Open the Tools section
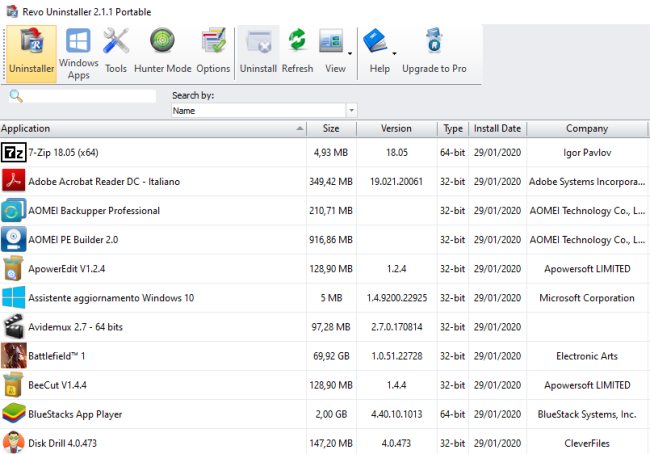Screen dimensions: 650x454 pyautogui.click(x=116, y=52)
